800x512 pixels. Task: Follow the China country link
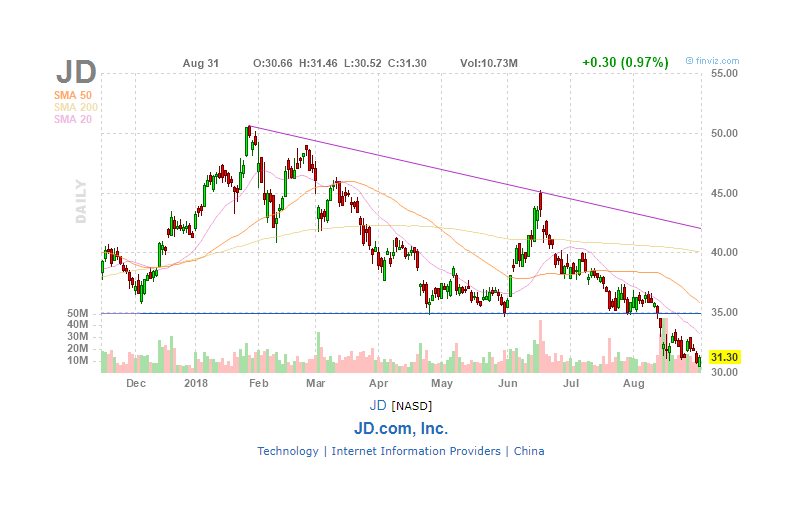click(x=529, y=451)
